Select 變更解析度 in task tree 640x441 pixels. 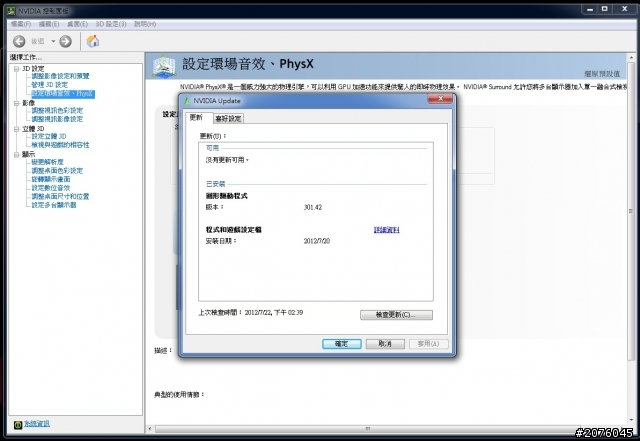click(x=48, y=162)
